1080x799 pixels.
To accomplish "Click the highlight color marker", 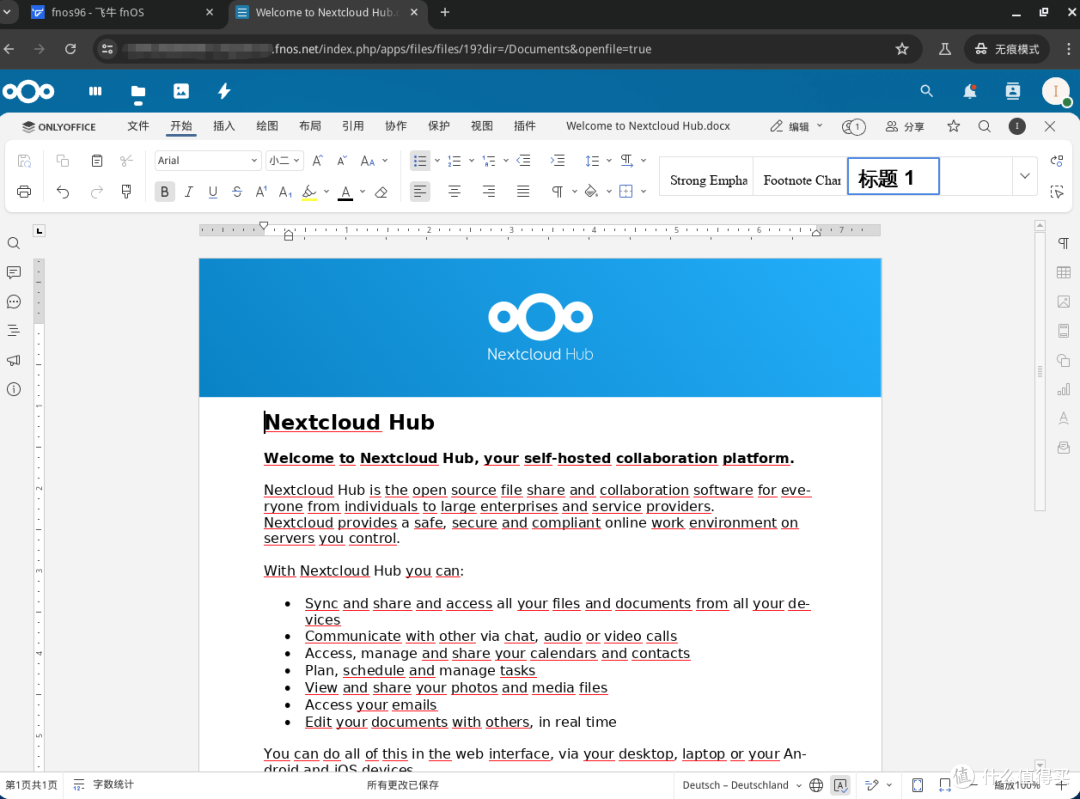I will pyautogui.click(x=309, y=192).
